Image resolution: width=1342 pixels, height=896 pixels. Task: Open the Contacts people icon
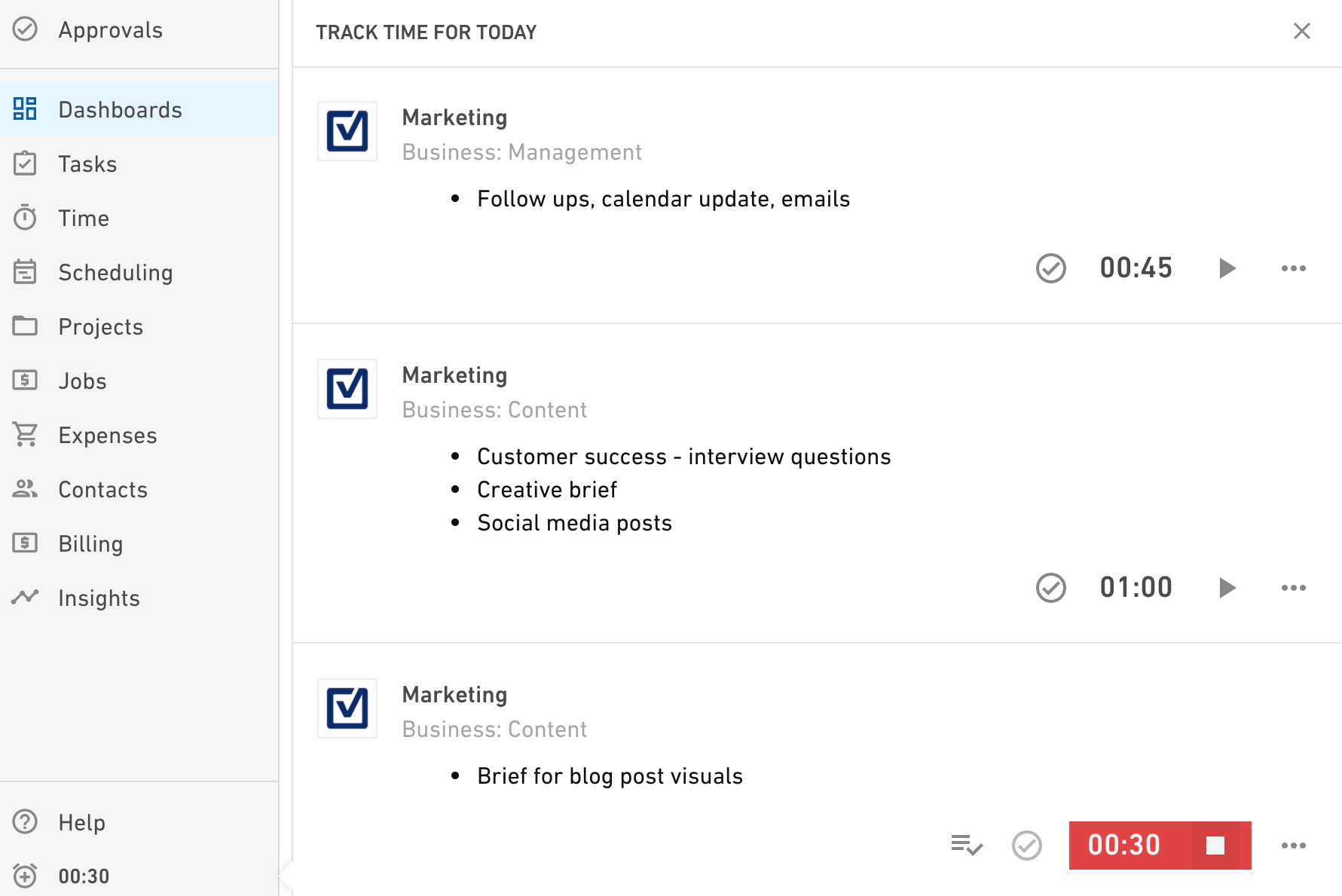pyautogui.click(x=25, y=489)
